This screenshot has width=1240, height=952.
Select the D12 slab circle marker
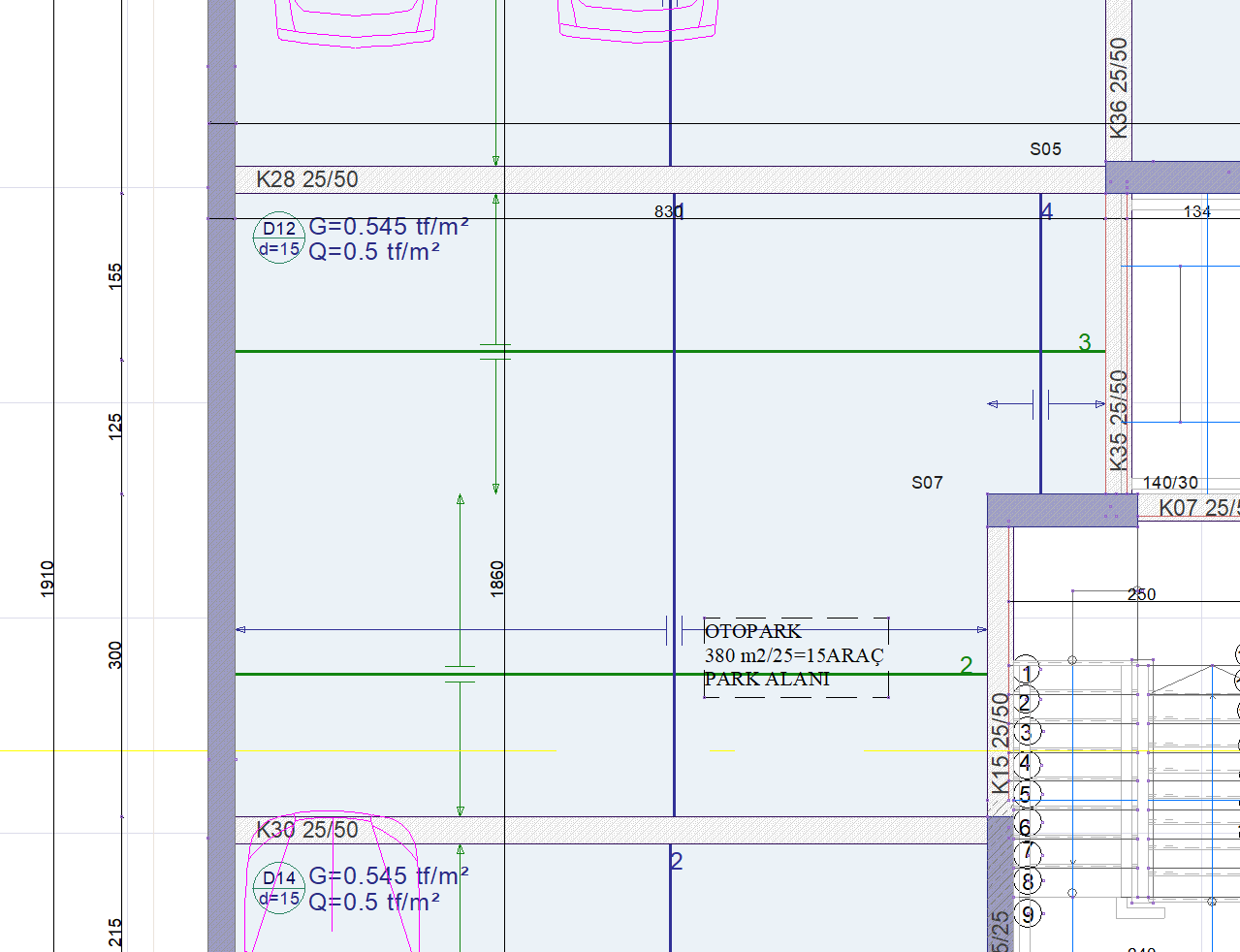point(279,238)
